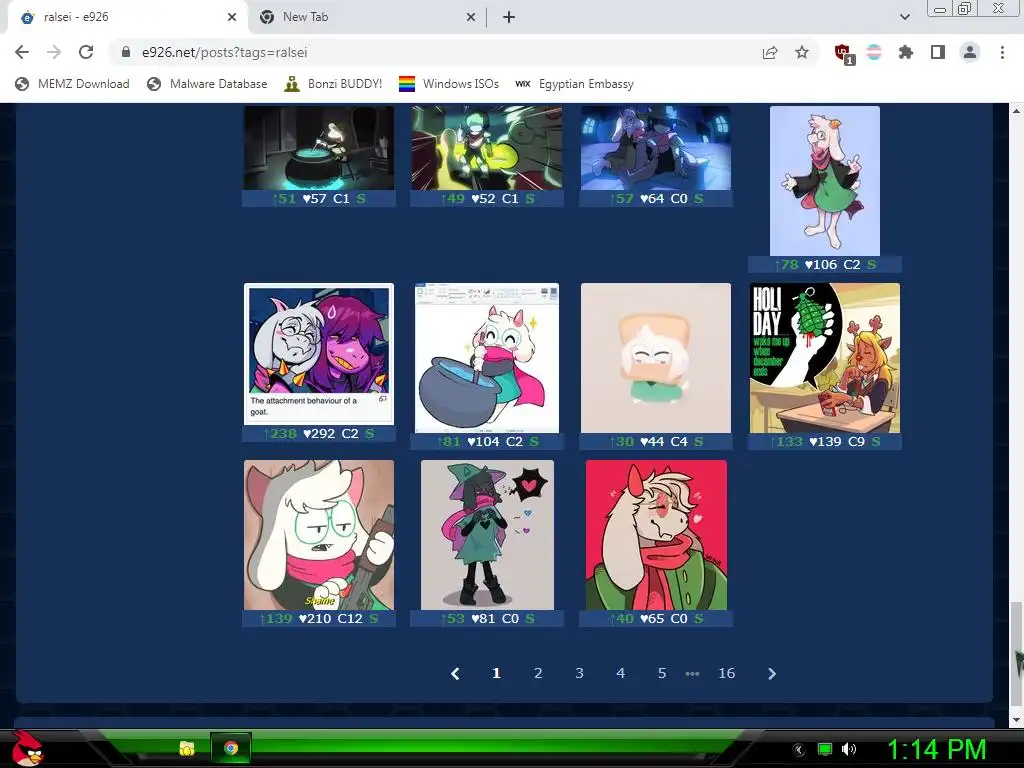Close the ralsei - e926 tab
Screen dimensions: 1024x768
[x=232, y=18]
